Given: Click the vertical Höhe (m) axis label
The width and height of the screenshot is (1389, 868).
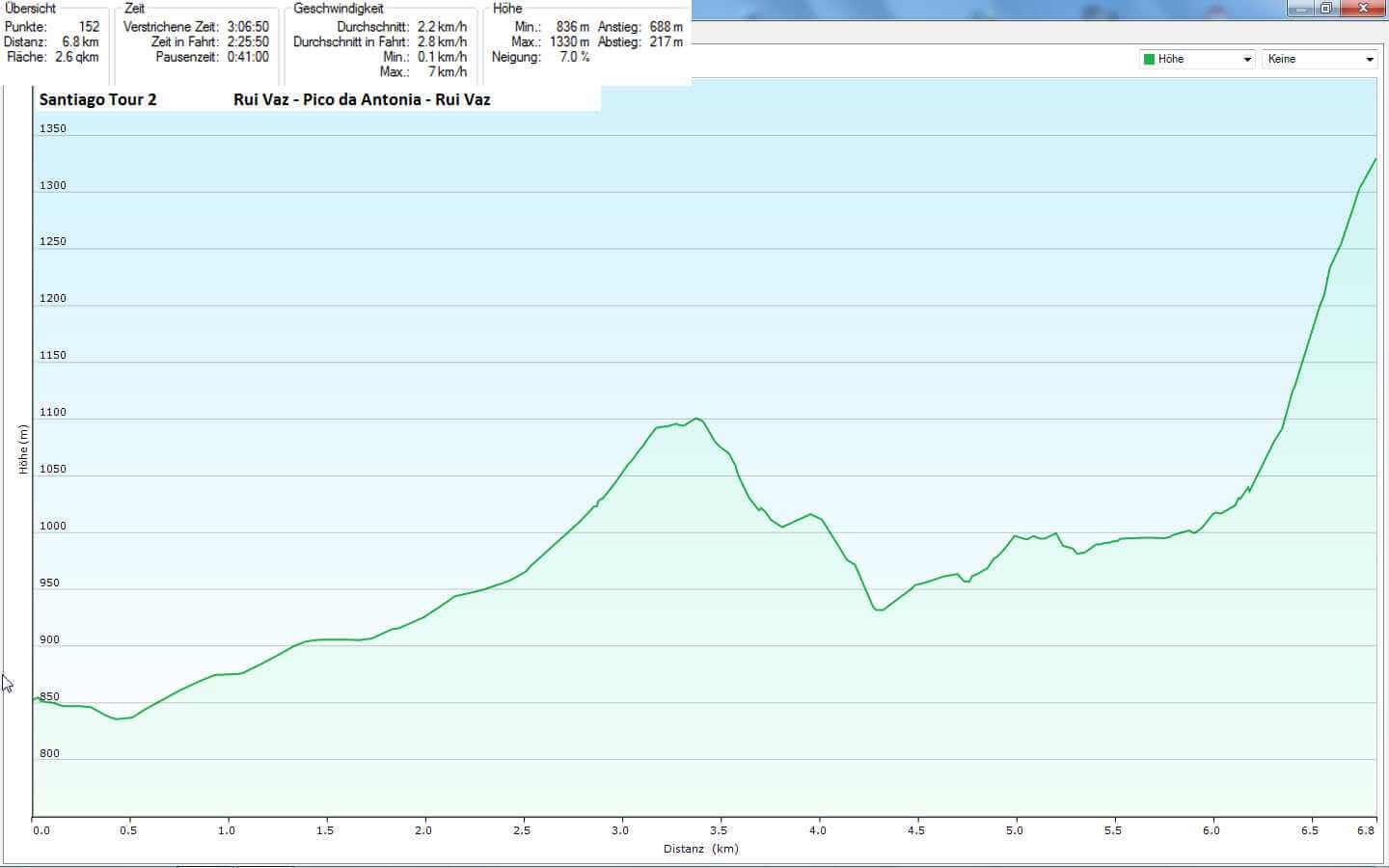Looking at the screenshot, I should pos(23,449).
